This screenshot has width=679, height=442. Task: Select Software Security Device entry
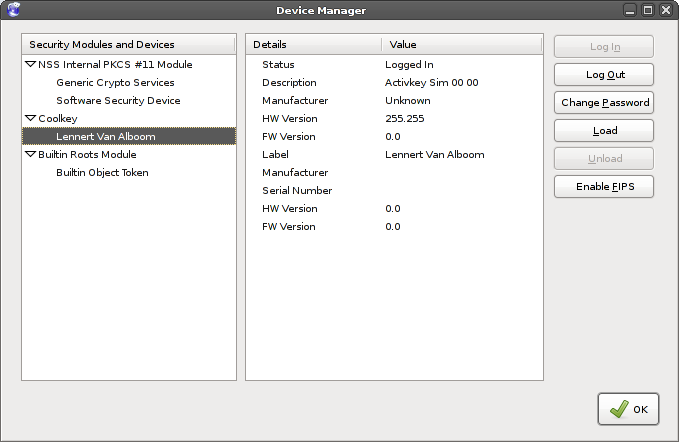[x=118, y=101]
